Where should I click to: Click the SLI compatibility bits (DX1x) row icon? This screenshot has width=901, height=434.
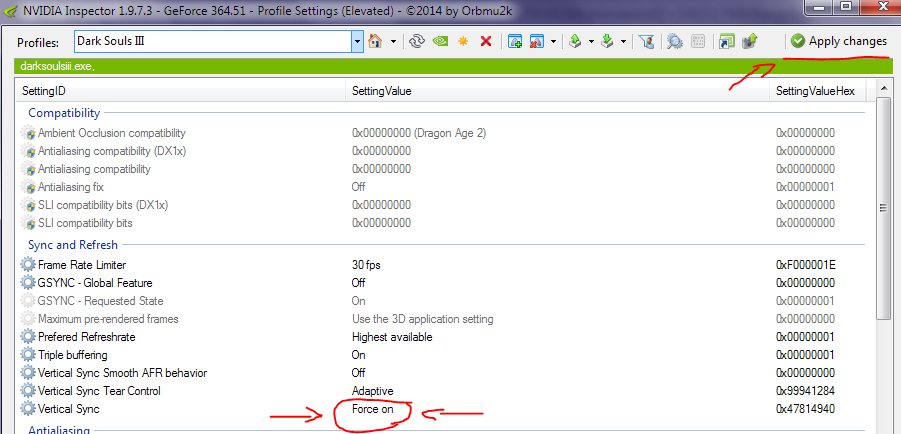[28, 205]
